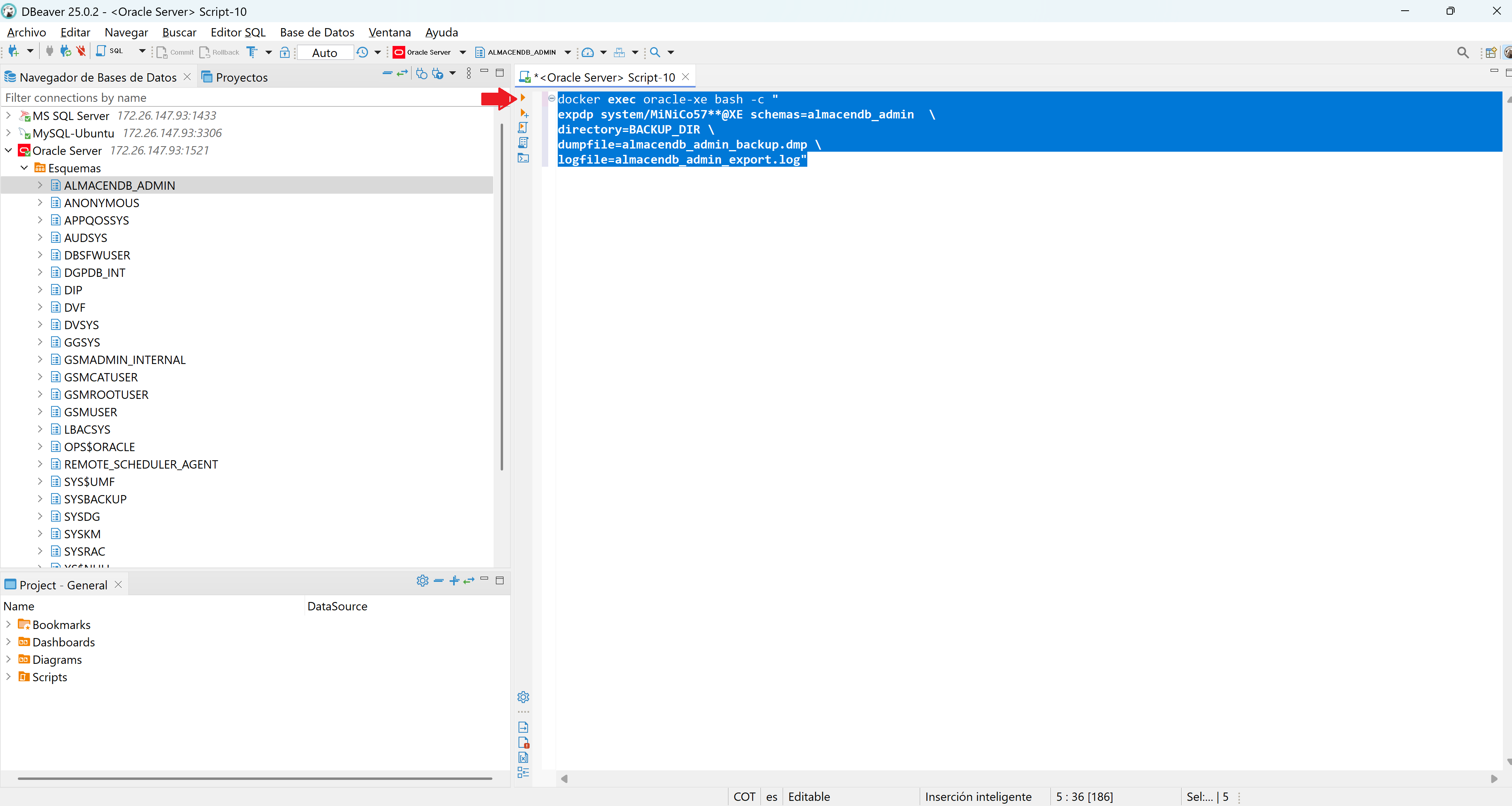
Task: Open the Base de Datos menu
Action: click(317, 32)
